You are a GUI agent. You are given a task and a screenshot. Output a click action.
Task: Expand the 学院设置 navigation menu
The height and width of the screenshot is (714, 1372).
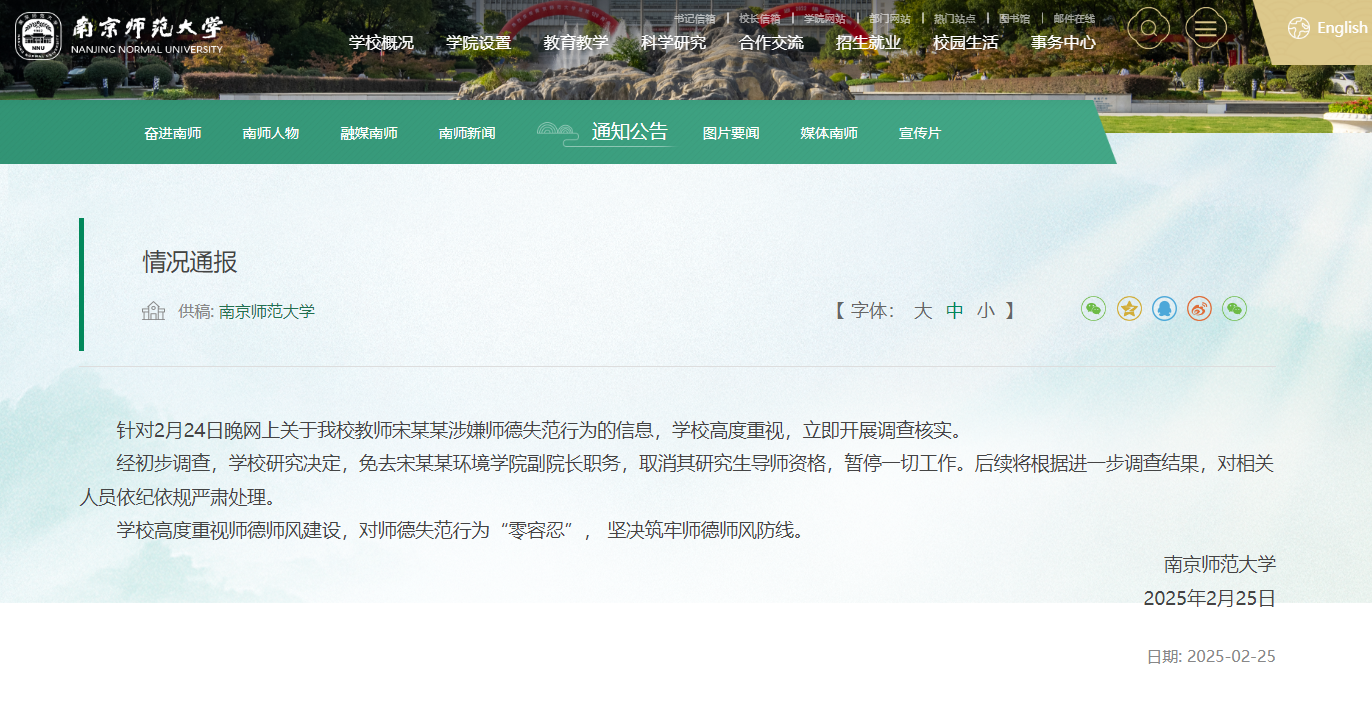[478, 43]
